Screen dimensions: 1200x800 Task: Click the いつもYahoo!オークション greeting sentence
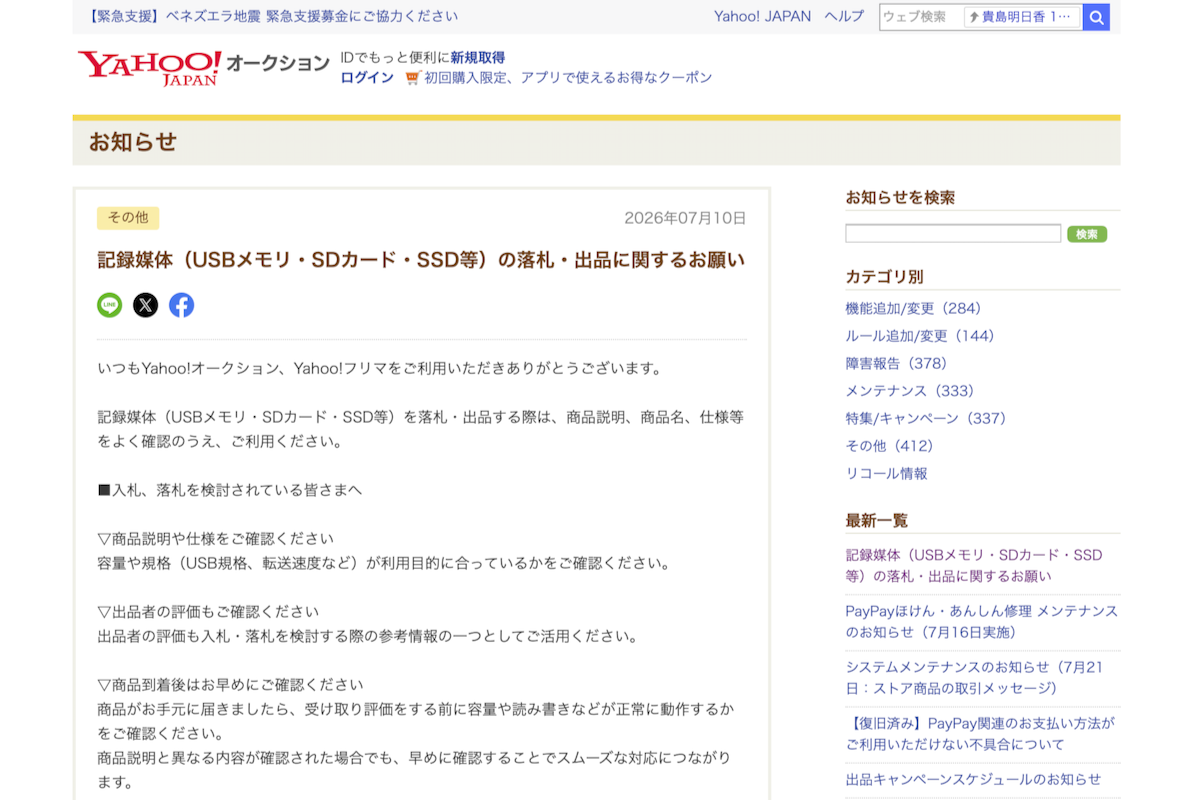point(380,368)
